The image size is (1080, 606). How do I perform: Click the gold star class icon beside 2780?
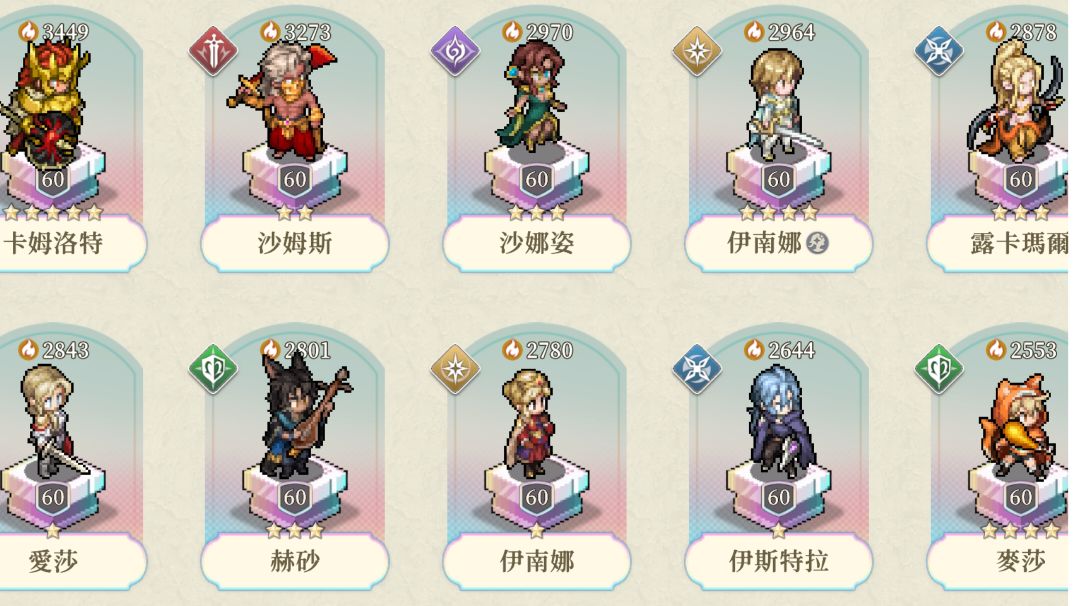(455, 369)
